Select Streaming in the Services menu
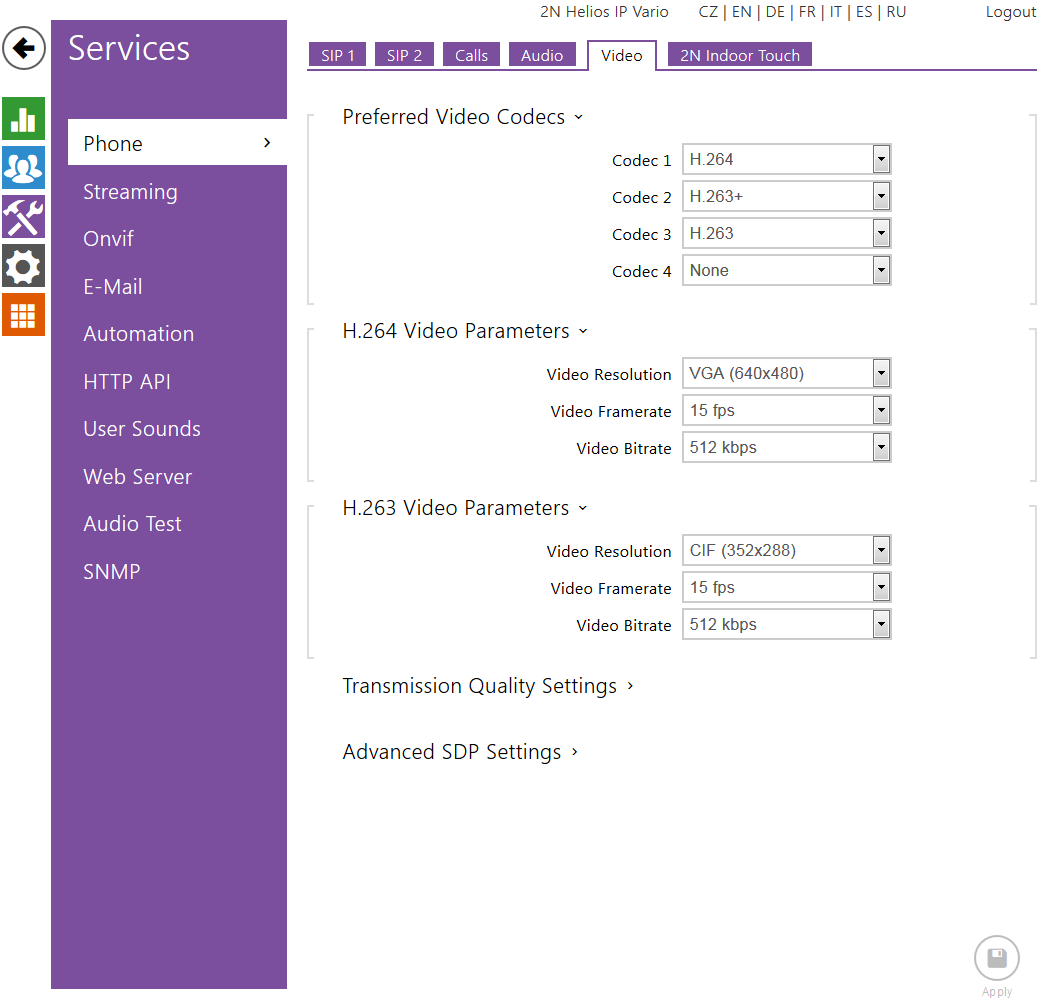 coord(130,192)
